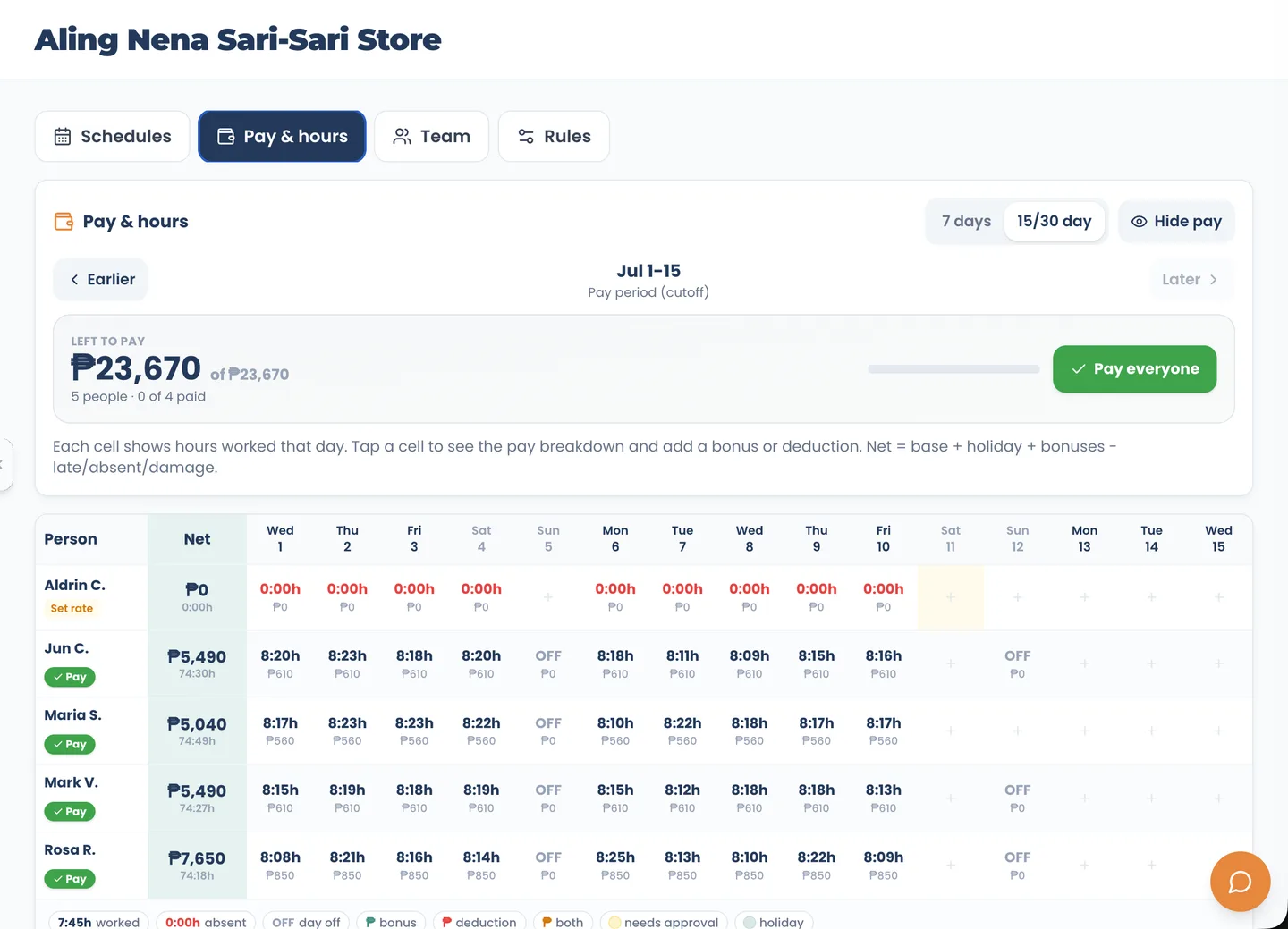Add hours for Aldrin C. on Sat 11

pos(951,597)
